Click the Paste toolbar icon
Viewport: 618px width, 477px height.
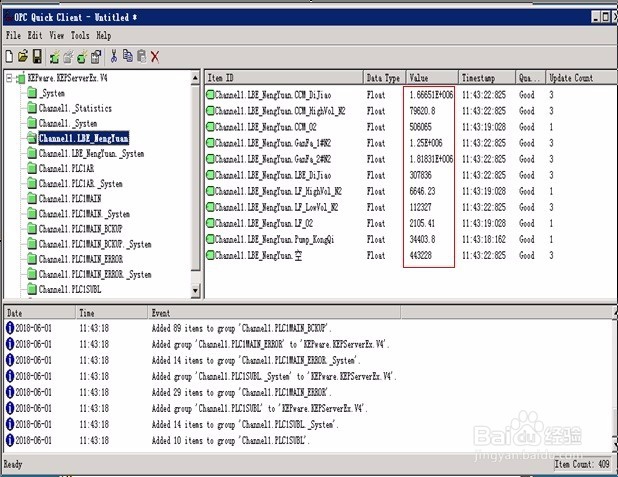141,56
